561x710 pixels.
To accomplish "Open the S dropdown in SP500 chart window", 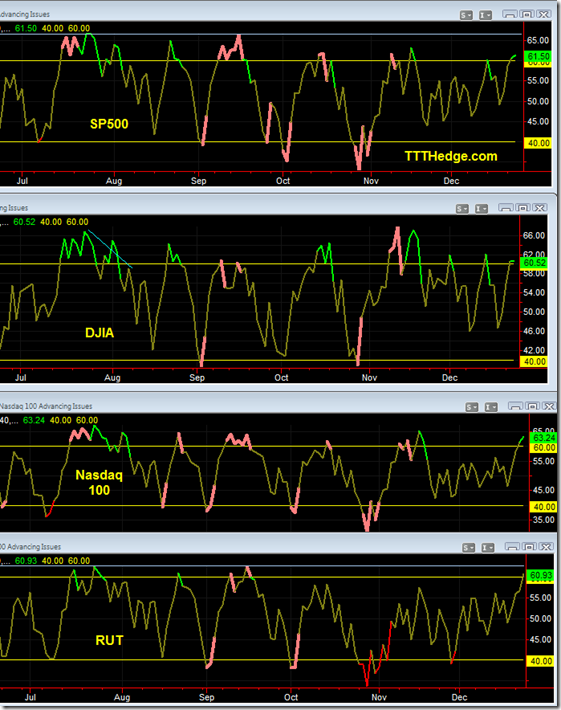I will tap(466, 15).
